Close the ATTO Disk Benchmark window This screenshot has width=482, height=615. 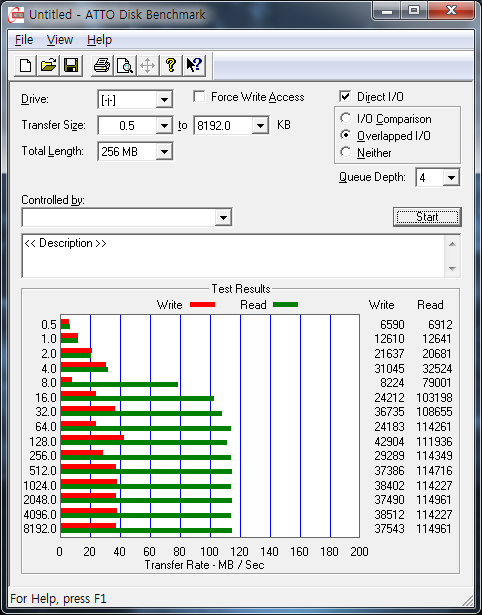(451, 11)
